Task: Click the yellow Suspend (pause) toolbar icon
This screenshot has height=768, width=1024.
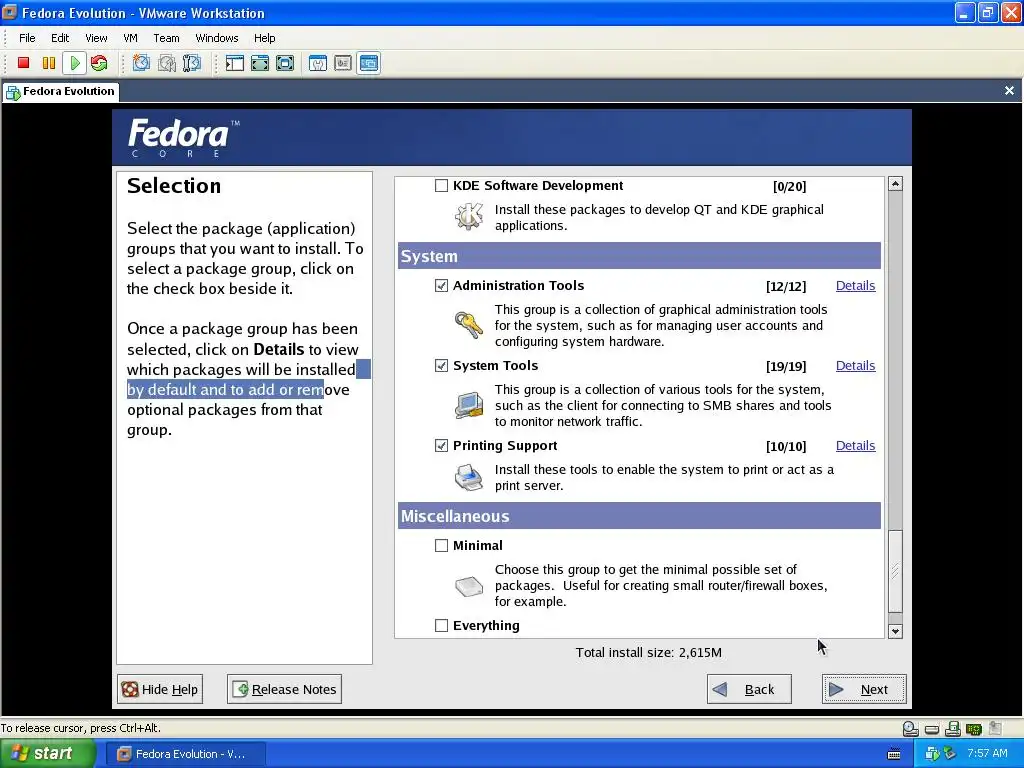Action: pos(49,63)
